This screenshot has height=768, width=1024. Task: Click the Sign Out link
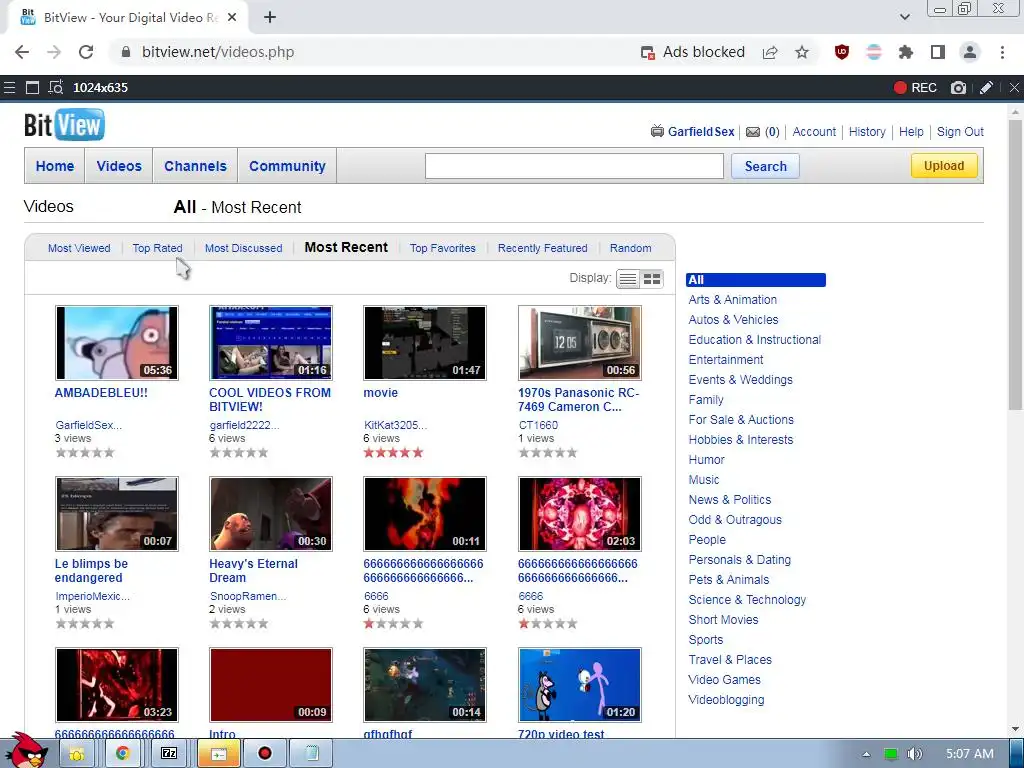[960, 132]
